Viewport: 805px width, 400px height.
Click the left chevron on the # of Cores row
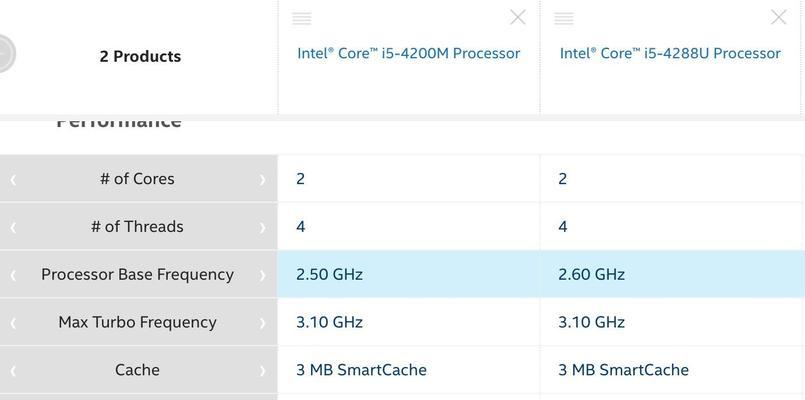[13, 180]
